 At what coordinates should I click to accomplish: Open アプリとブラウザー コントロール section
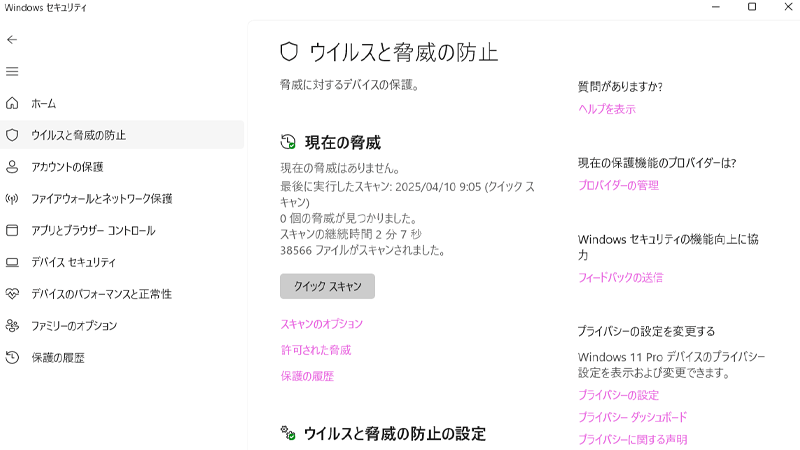point(122,230)
